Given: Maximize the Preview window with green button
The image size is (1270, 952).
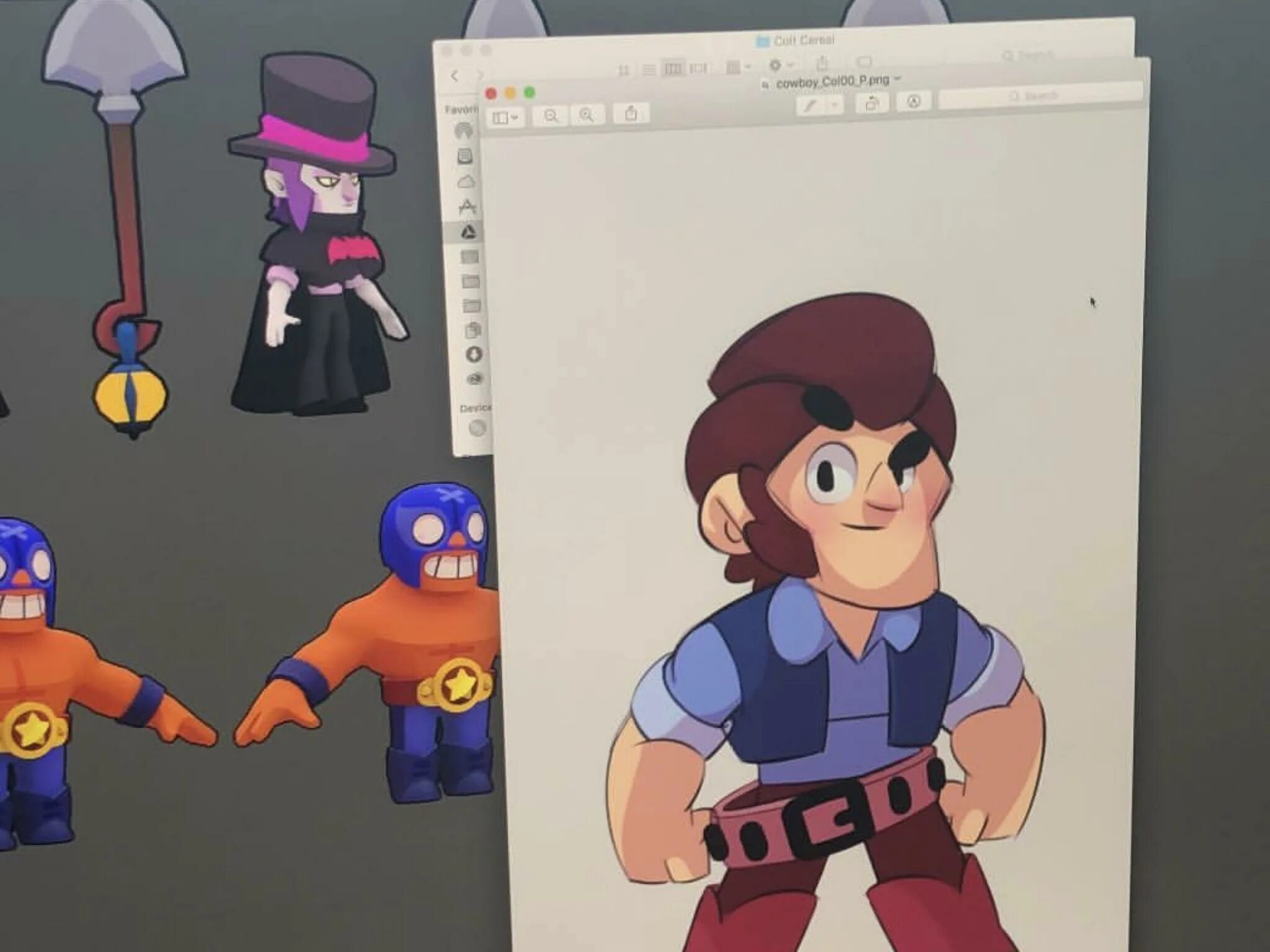Looking at the screenshot, I should [x=530, y=92].
